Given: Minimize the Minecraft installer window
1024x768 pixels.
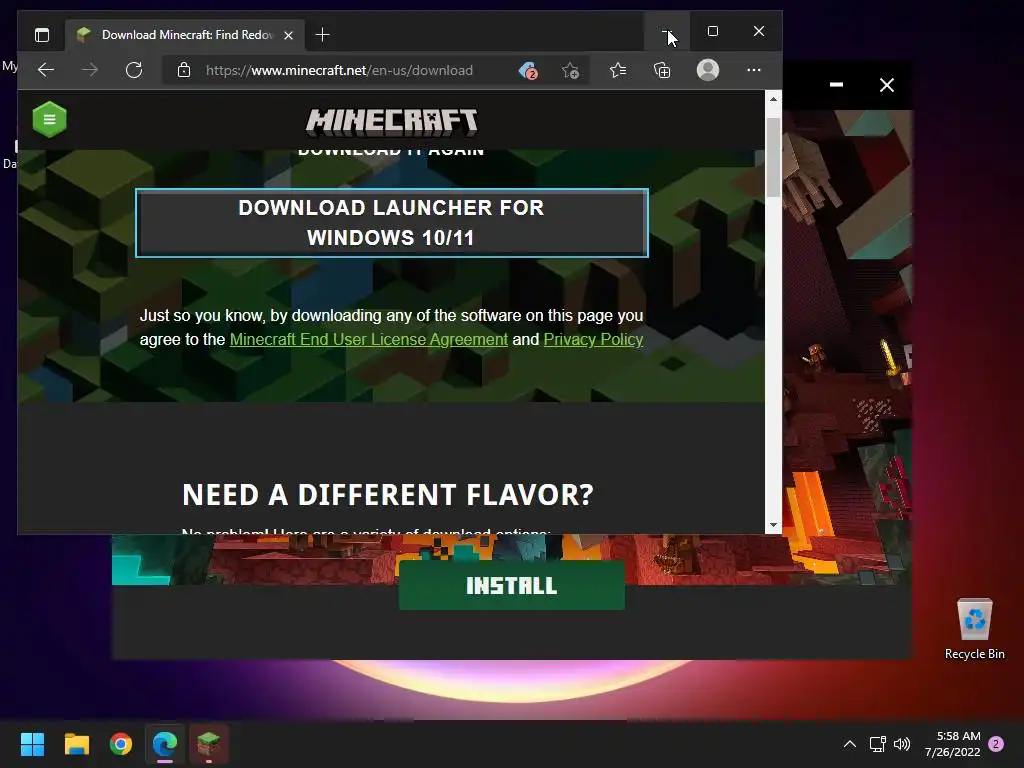Looking at the screenshot, I should pos(836,85).
